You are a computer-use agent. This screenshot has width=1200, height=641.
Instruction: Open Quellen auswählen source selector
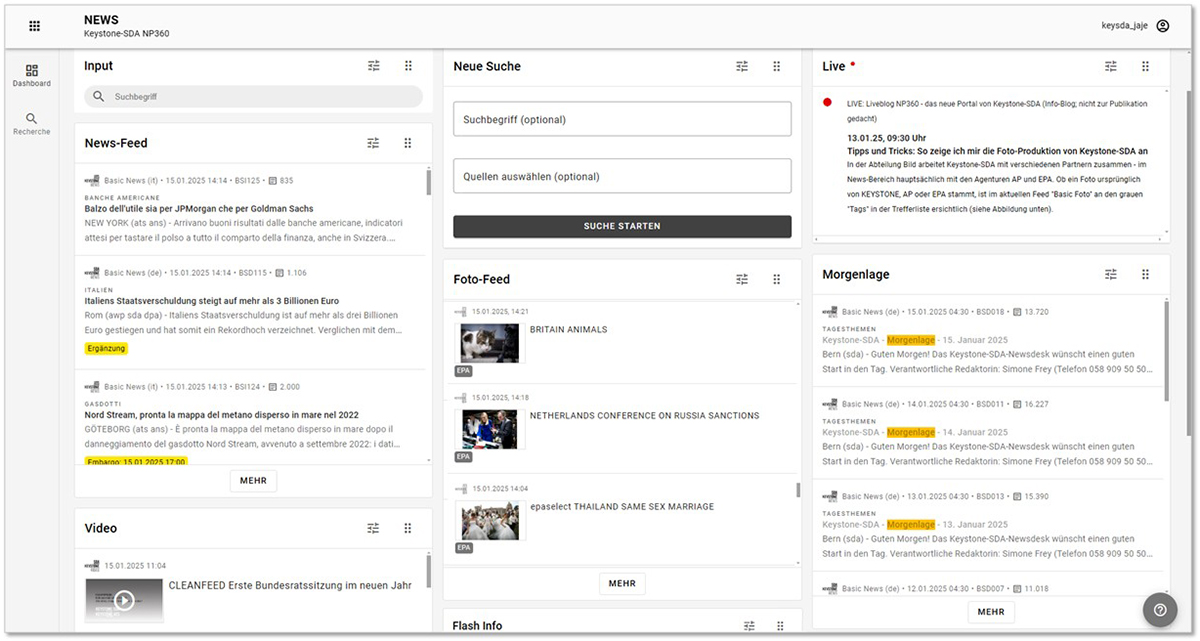click(622, 176)
